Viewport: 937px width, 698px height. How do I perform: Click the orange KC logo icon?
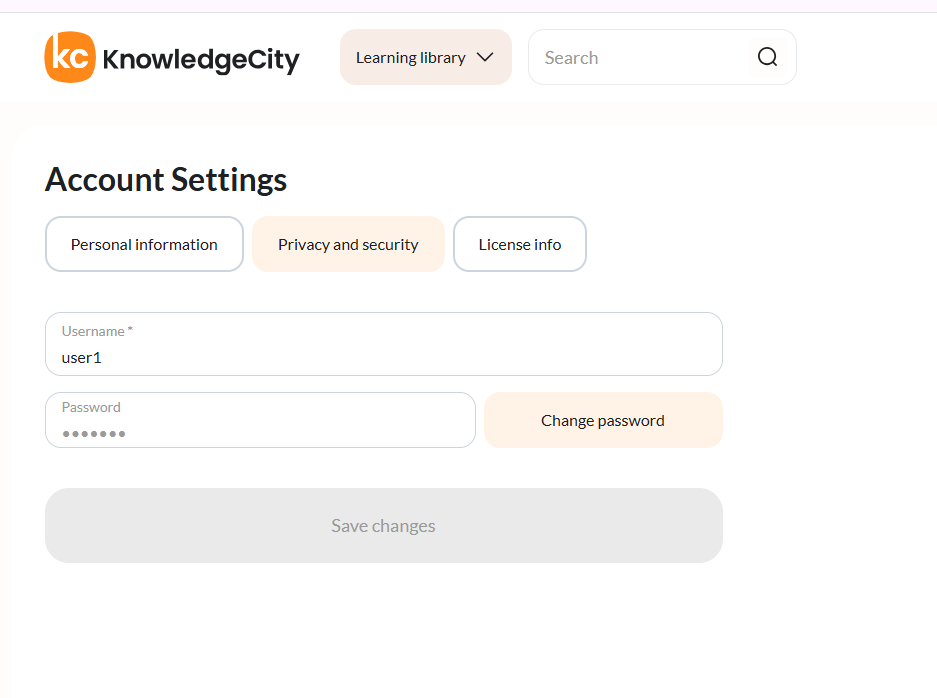point(70,57)
